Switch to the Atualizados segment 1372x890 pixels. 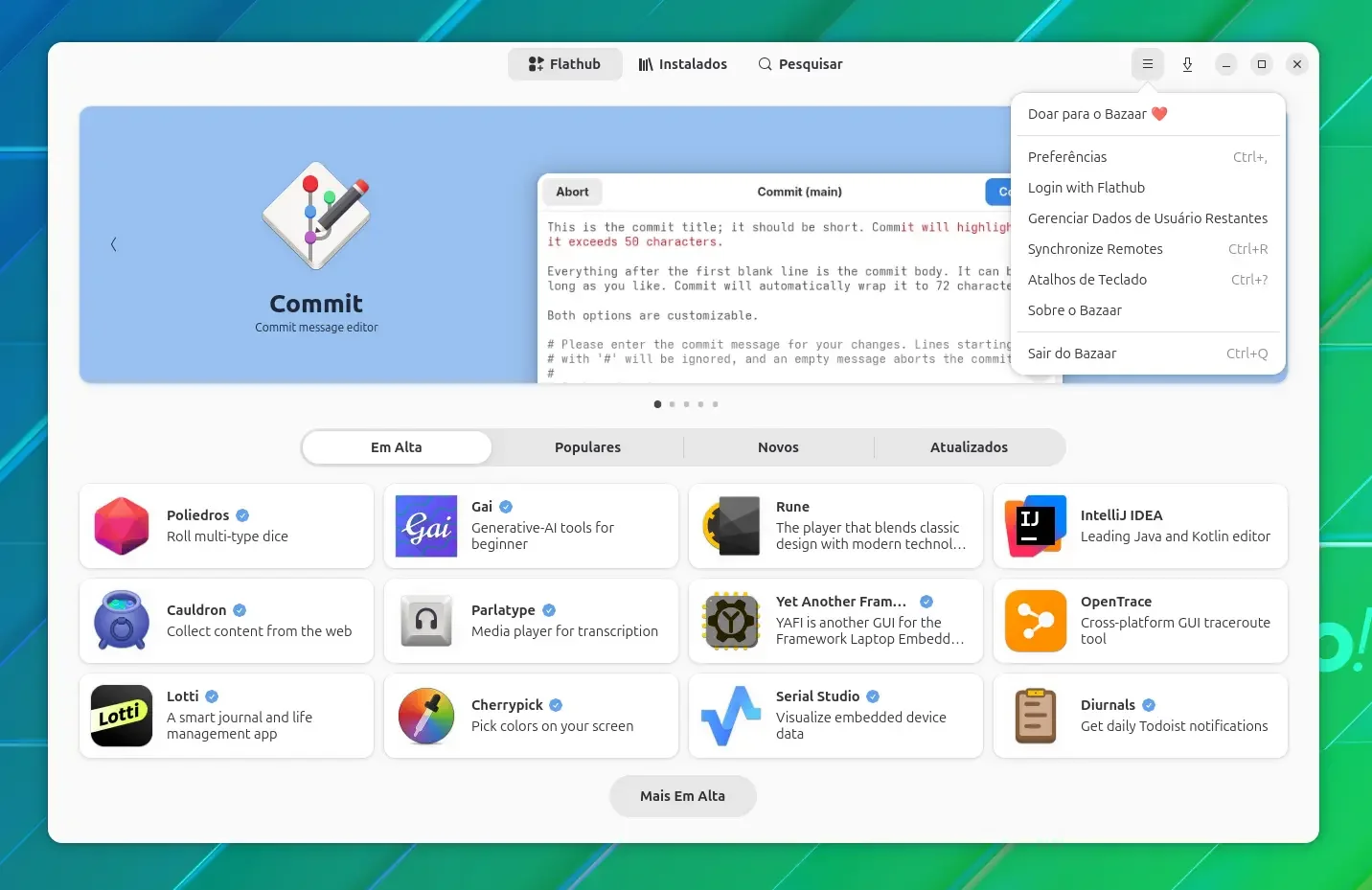(969, 447)
